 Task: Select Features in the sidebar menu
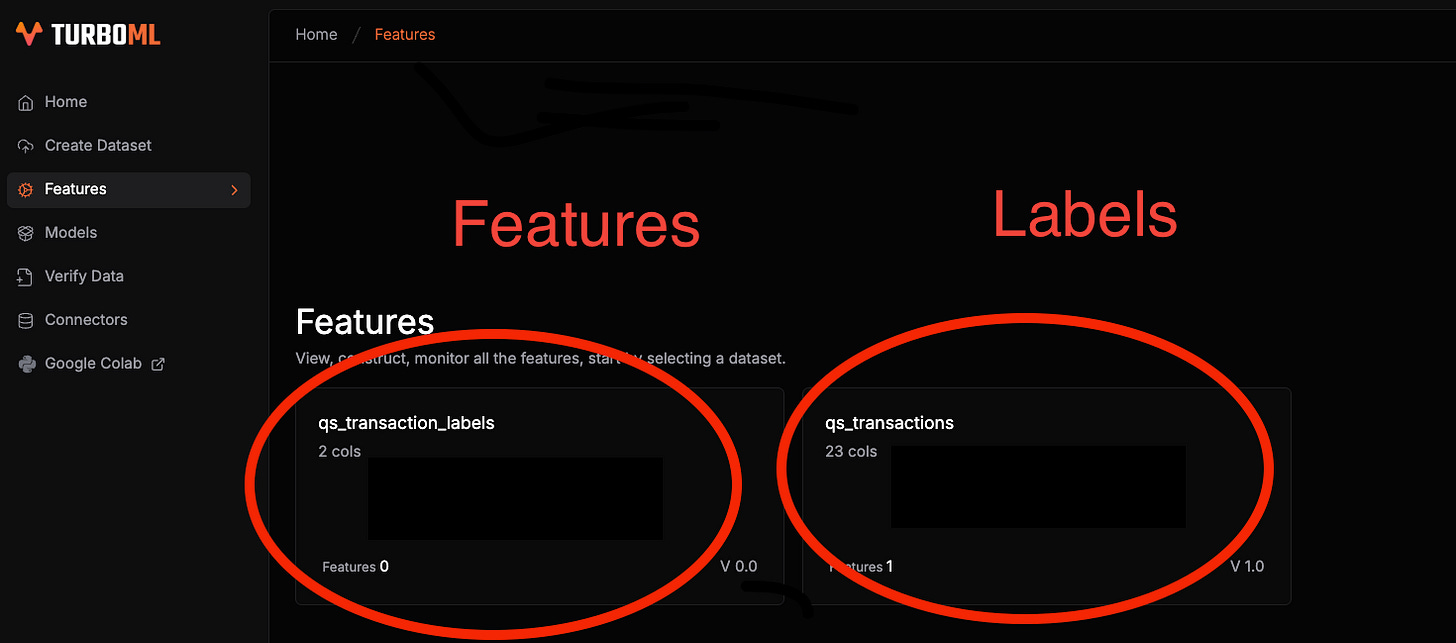click(x=128, y=189)
